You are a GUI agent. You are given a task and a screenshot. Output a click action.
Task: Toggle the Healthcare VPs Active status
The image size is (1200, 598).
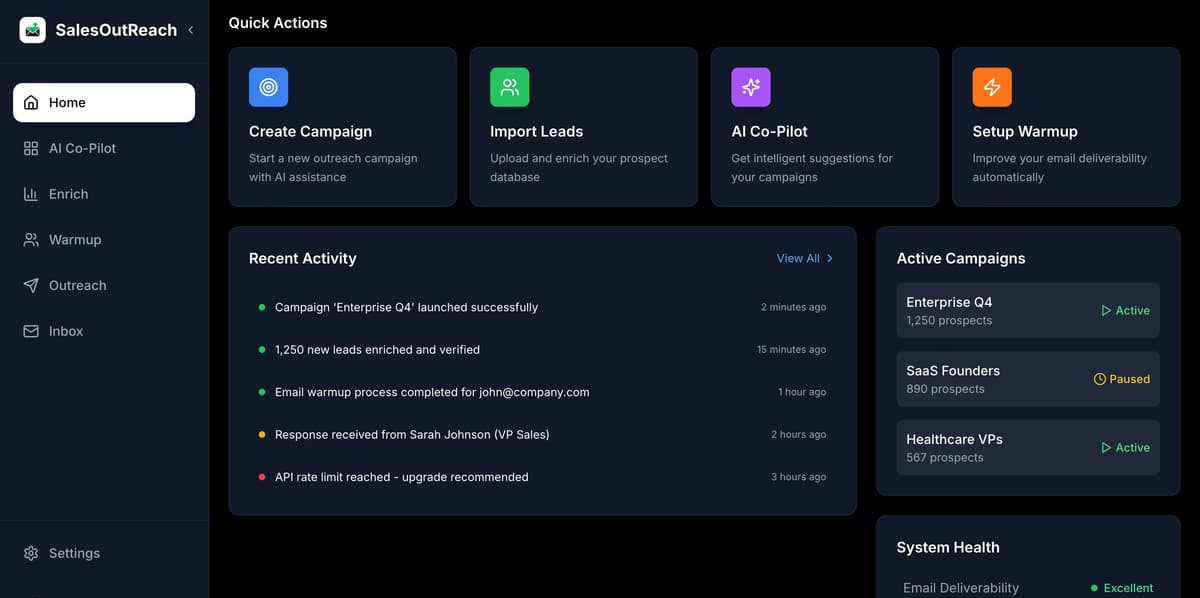(1125, 448)
